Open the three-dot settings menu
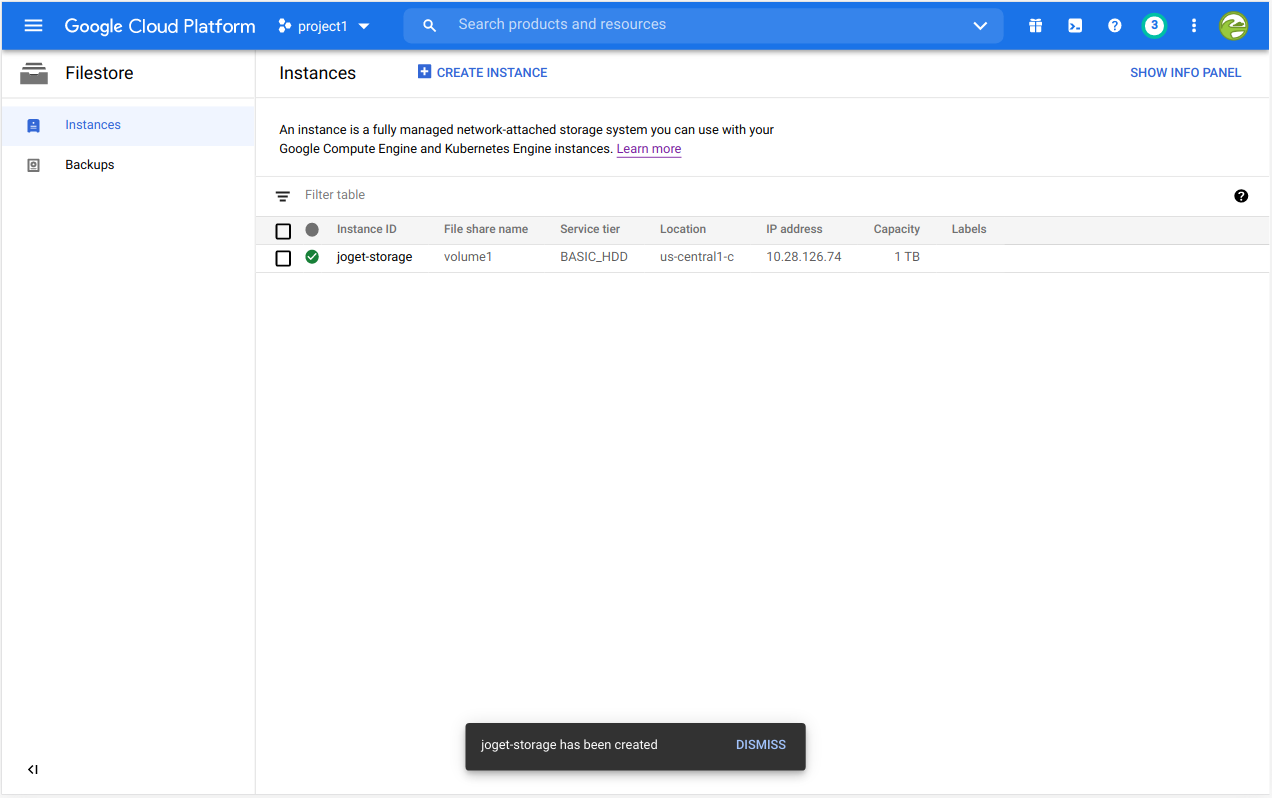 point(1193,26)
